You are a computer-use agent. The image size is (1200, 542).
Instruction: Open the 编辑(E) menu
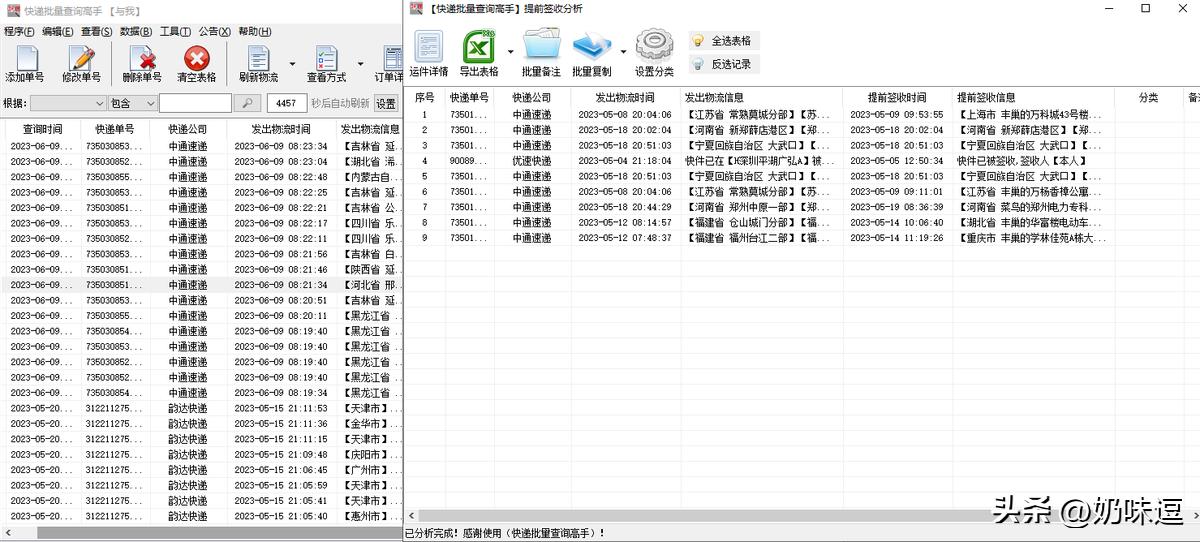tap(57, 32)
